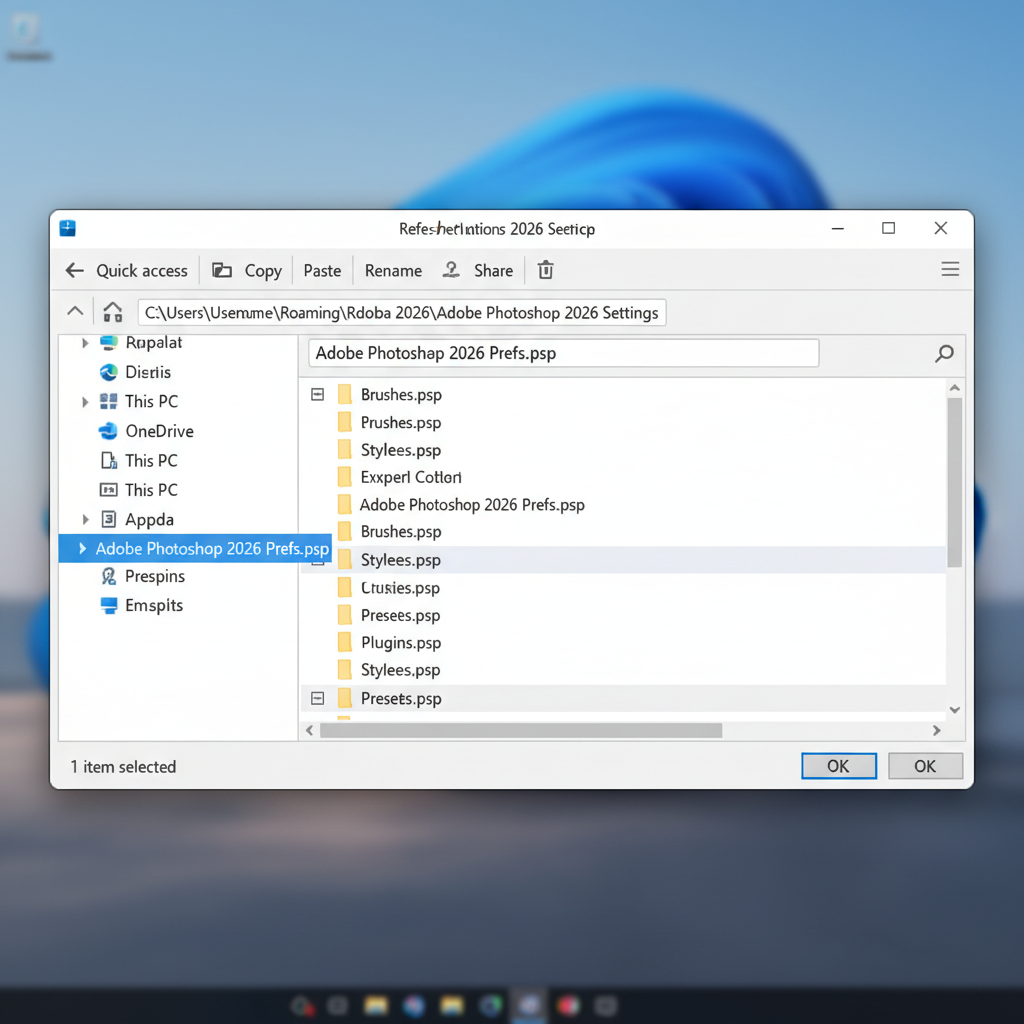Collapse the tree box next to Presets.psp

click(318, 699)
